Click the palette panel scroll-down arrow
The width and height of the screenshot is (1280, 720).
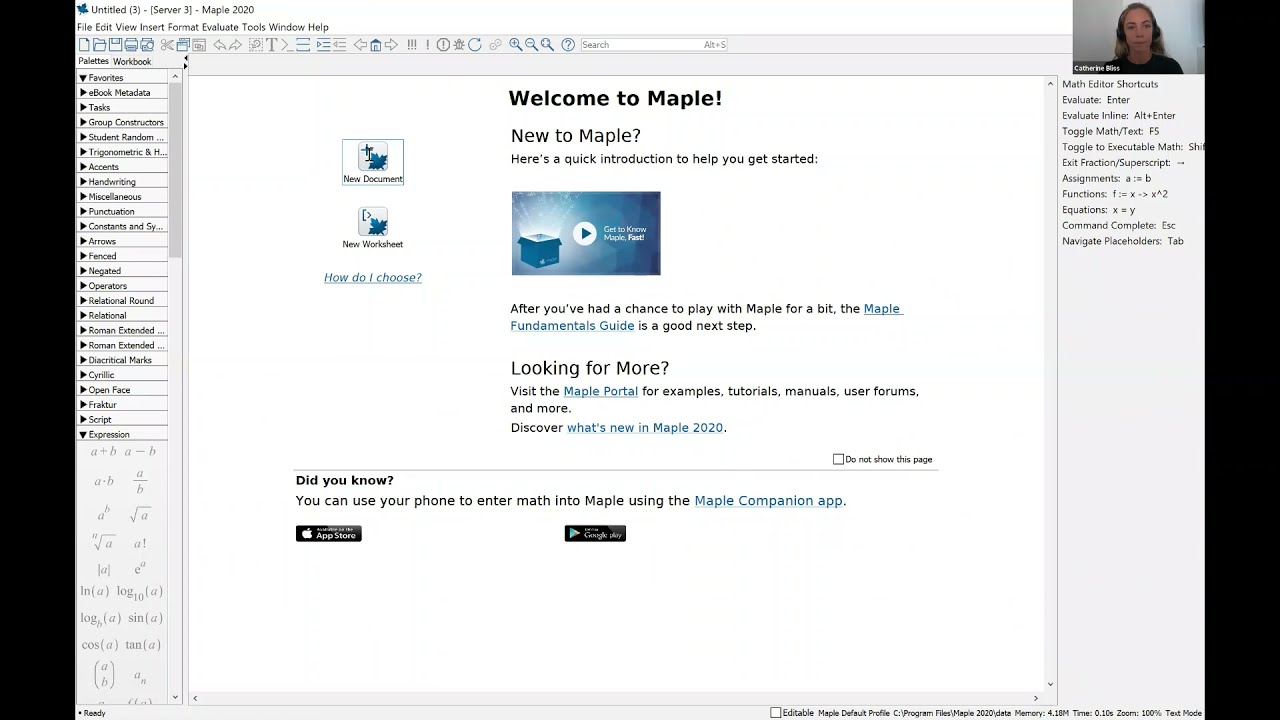[x=175, y=697]
